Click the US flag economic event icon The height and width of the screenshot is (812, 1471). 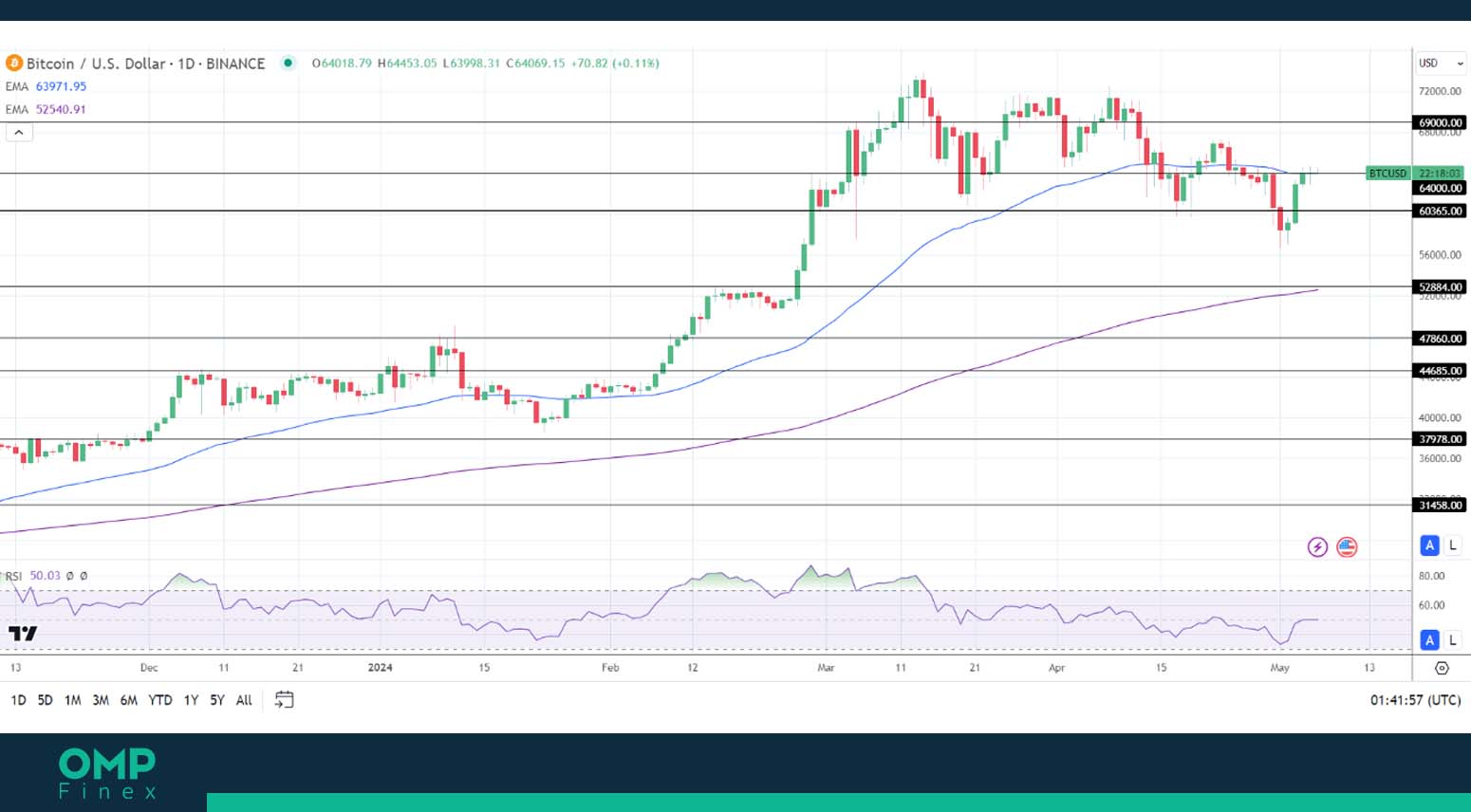(x=1347, y=547)
